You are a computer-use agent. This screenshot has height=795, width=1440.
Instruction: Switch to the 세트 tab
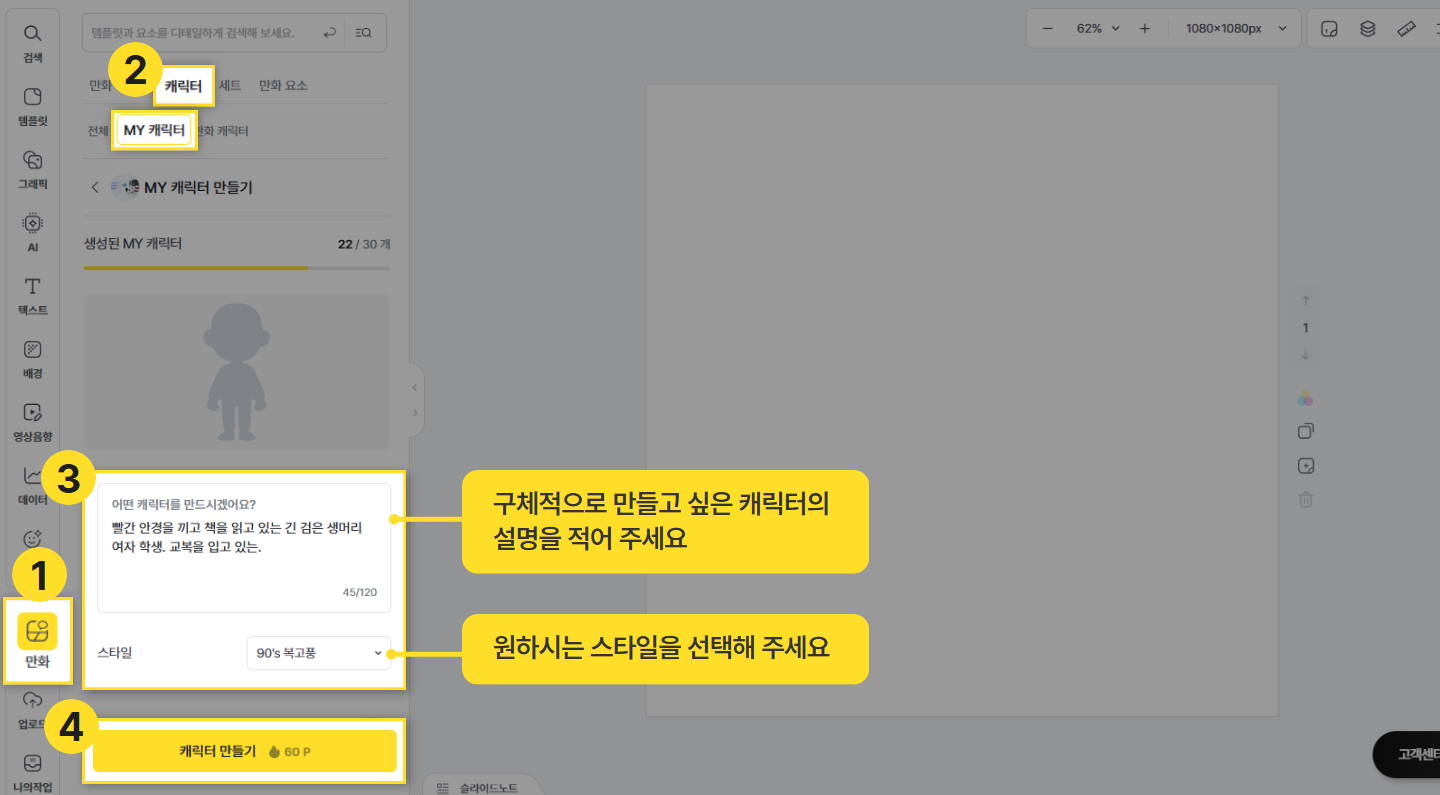230,86
